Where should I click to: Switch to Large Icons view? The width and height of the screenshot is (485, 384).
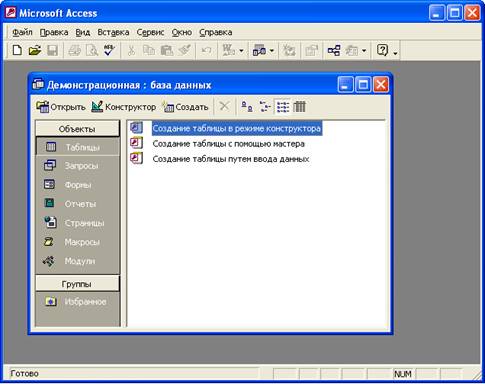click(x=247, y=107)
